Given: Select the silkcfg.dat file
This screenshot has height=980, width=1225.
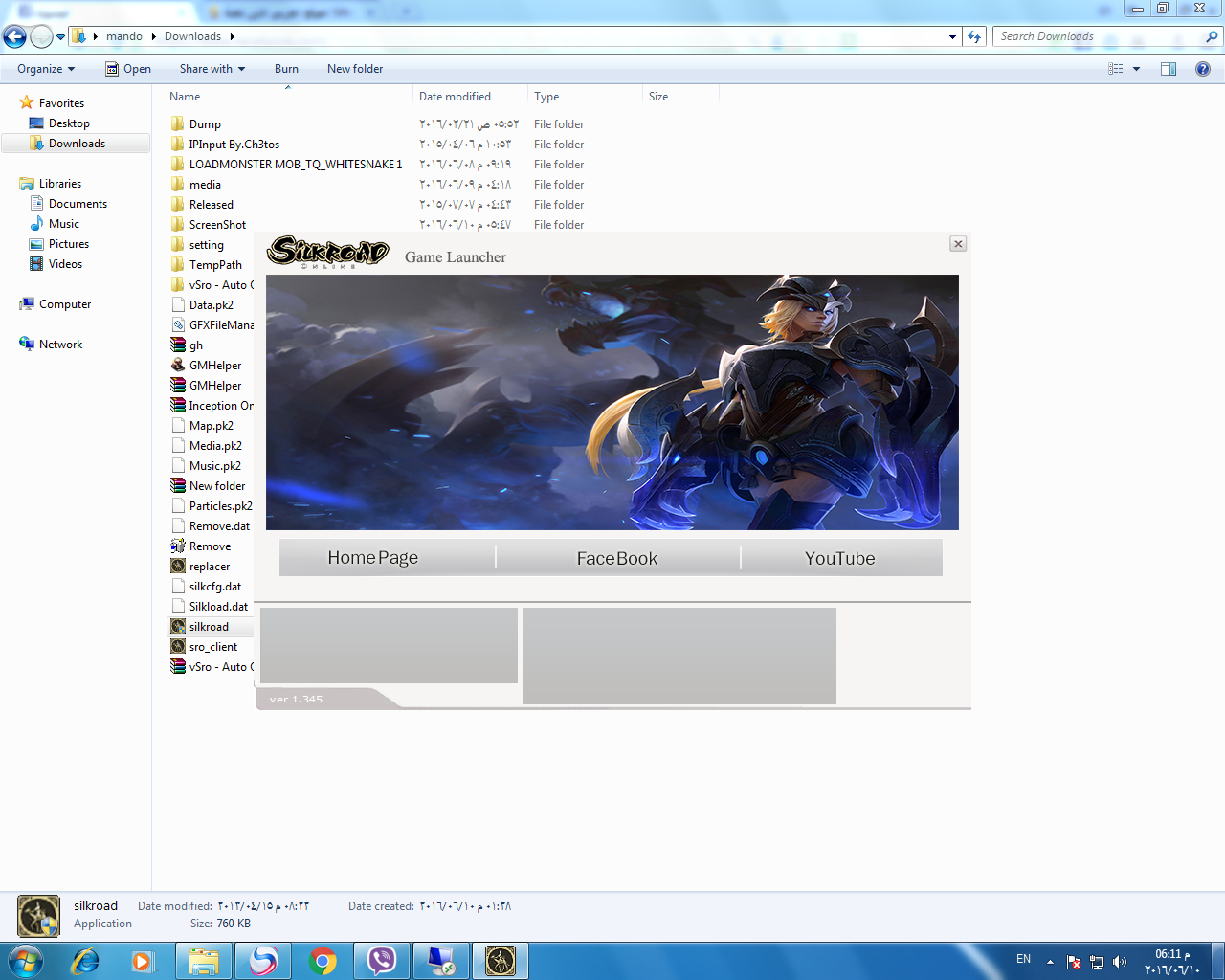Looking at the screenshot, I should [x=214, y=587].
